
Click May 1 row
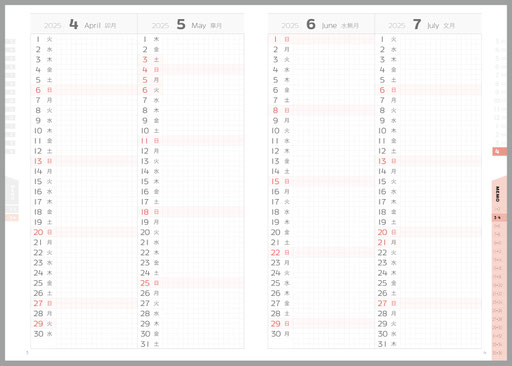[191, 39]
